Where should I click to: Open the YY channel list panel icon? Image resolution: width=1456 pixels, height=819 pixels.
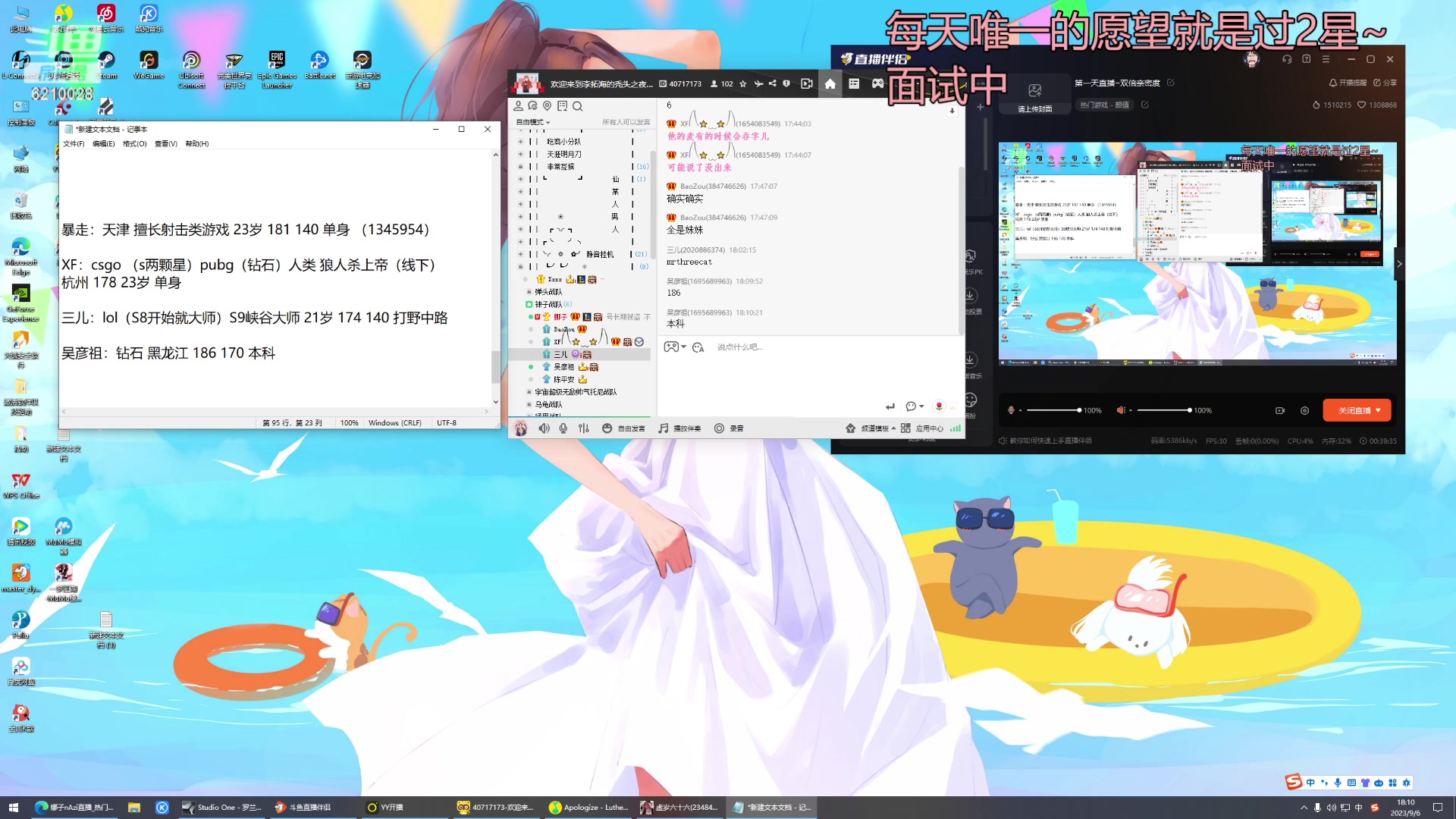click(x=854, y=83)
